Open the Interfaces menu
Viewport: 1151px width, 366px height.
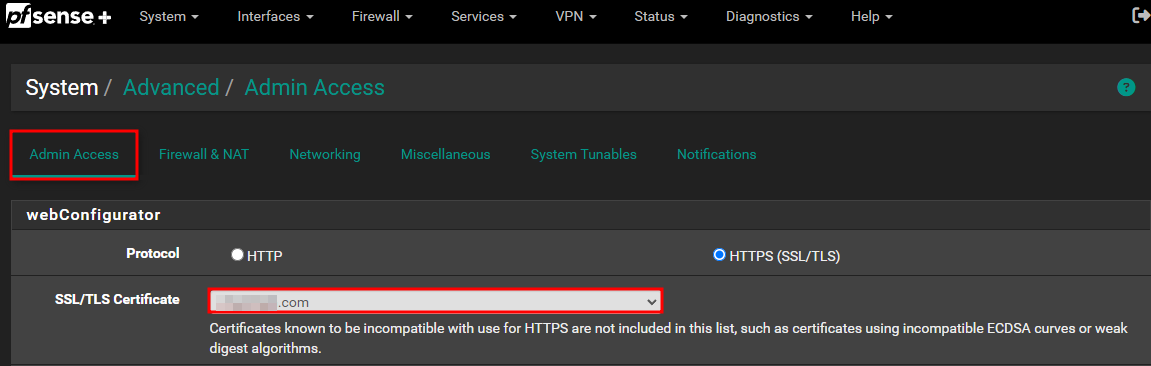click(275, 16)
